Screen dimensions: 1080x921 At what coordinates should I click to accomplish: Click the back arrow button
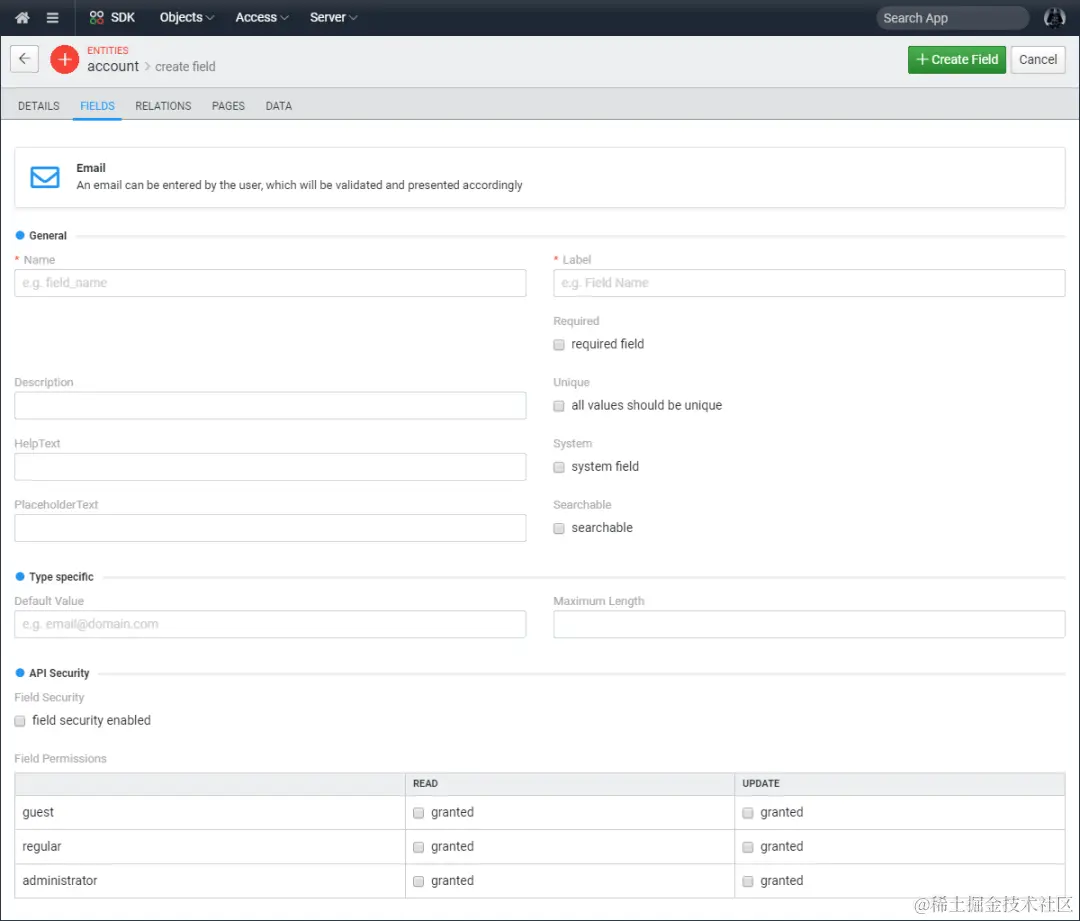[x=25, y=59]
